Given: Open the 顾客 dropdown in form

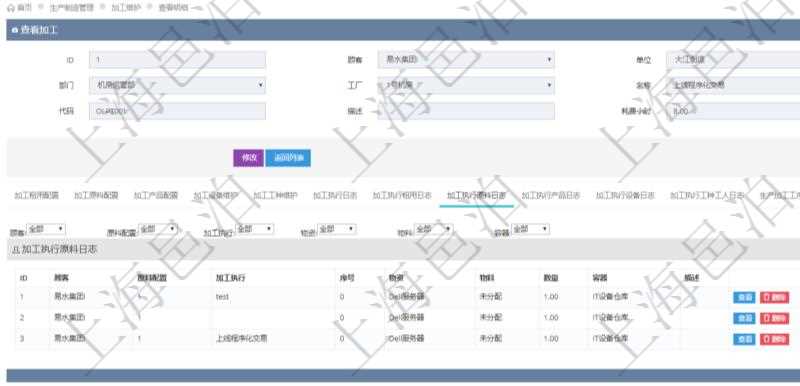Looking at the screenshot, I should [466, 60].
